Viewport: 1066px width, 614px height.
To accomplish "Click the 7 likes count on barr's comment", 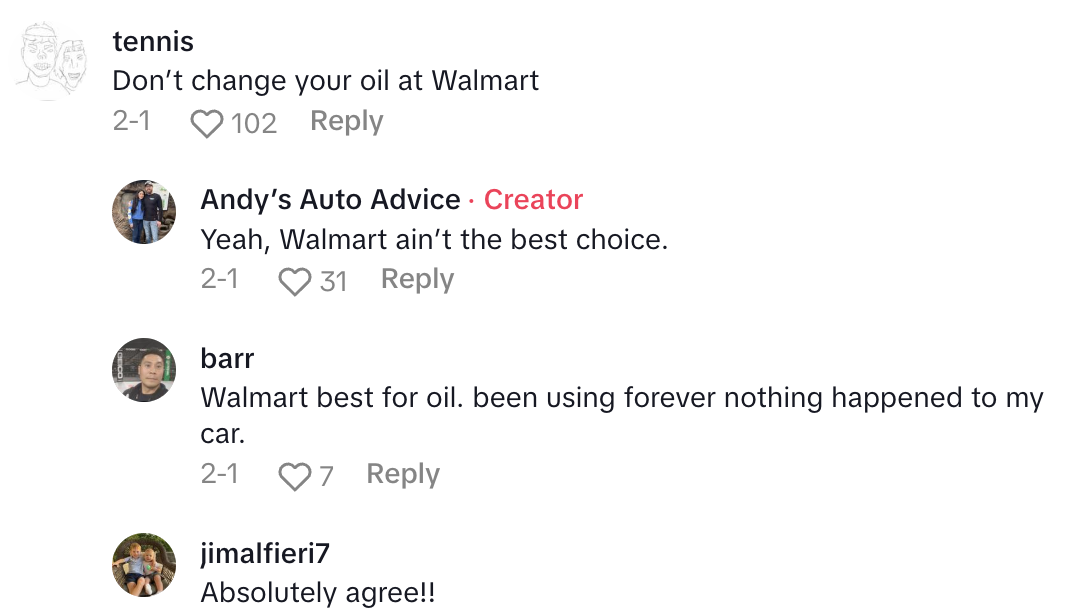I will coord(326,475).
